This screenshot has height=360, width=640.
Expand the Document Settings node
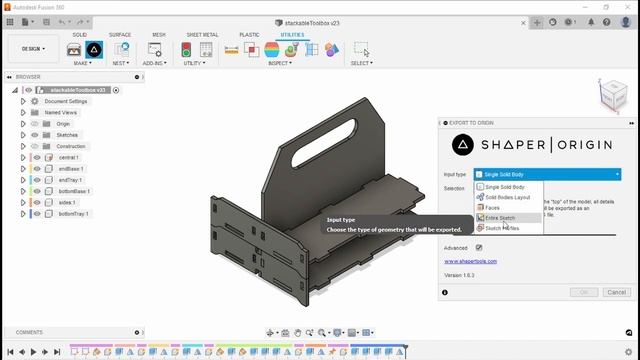23,101
